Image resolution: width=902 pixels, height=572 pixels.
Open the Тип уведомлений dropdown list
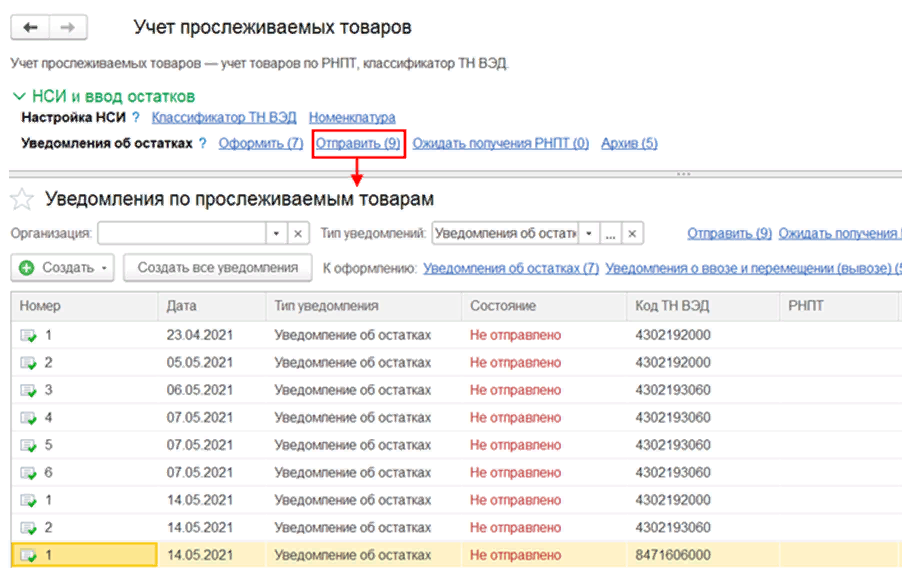point(590,233)
